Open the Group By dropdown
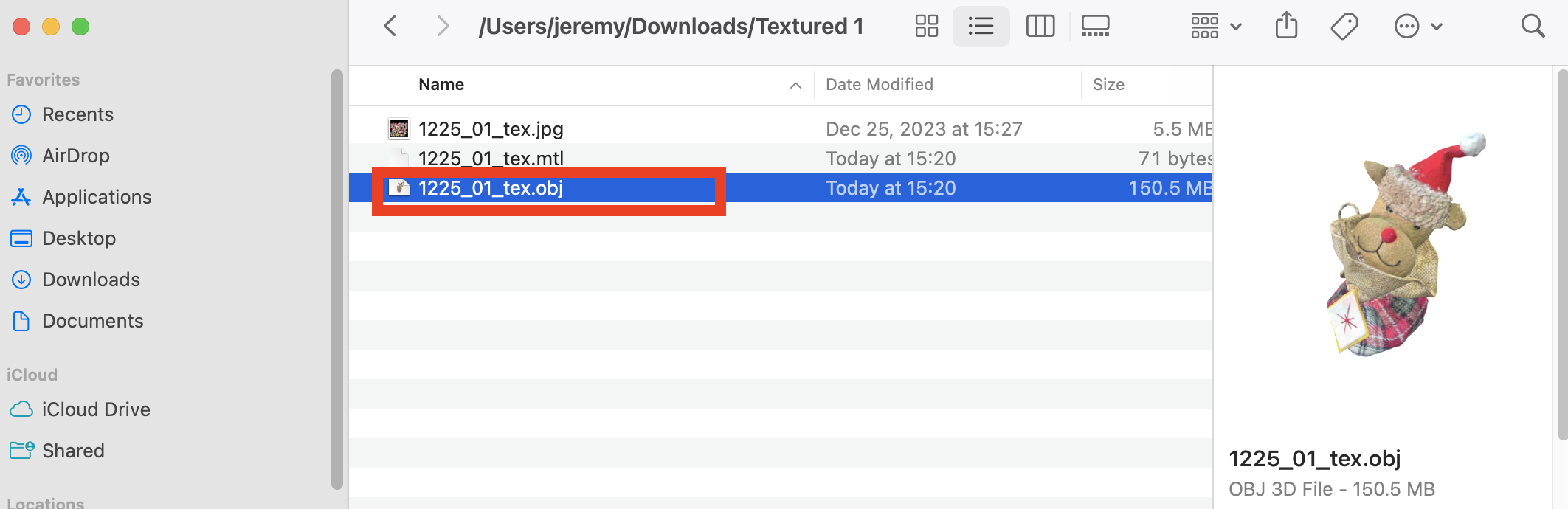 [1216, 27]
